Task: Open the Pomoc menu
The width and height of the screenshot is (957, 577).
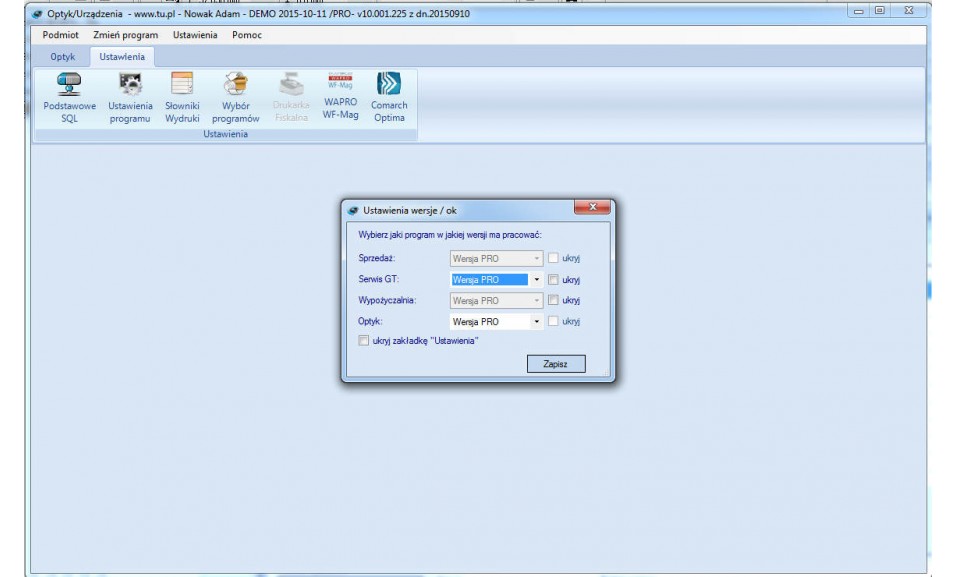Action: 247,35
